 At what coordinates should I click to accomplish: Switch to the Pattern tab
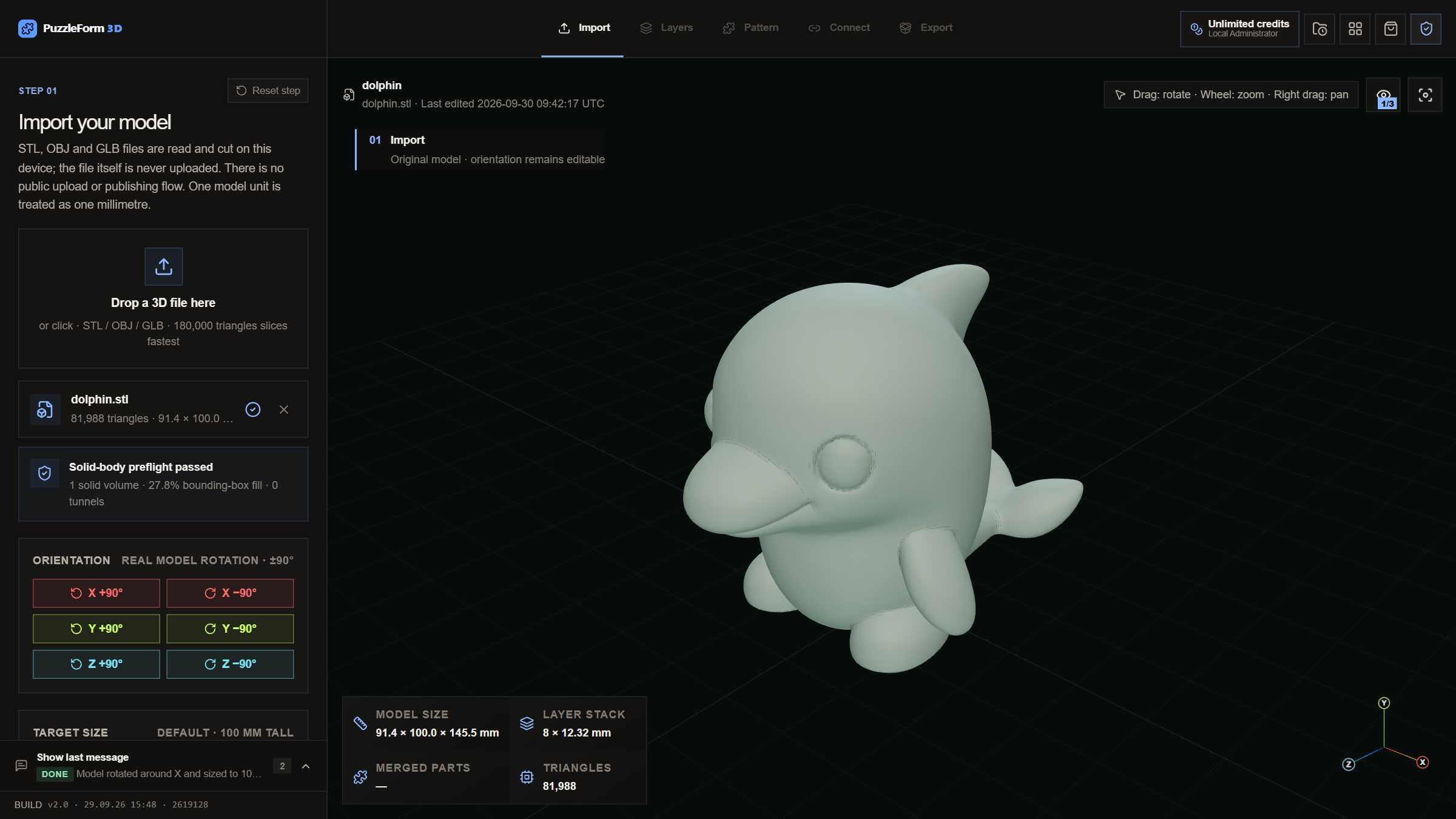coord(750,28)
